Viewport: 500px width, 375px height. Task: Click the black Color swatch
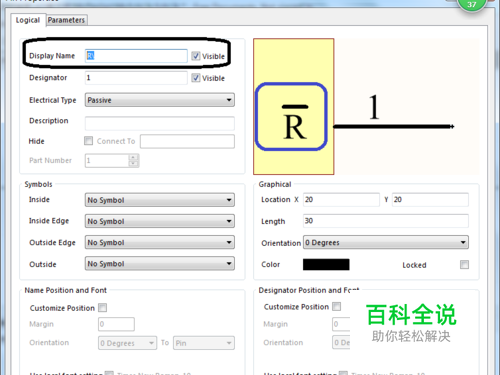point(326,264)
